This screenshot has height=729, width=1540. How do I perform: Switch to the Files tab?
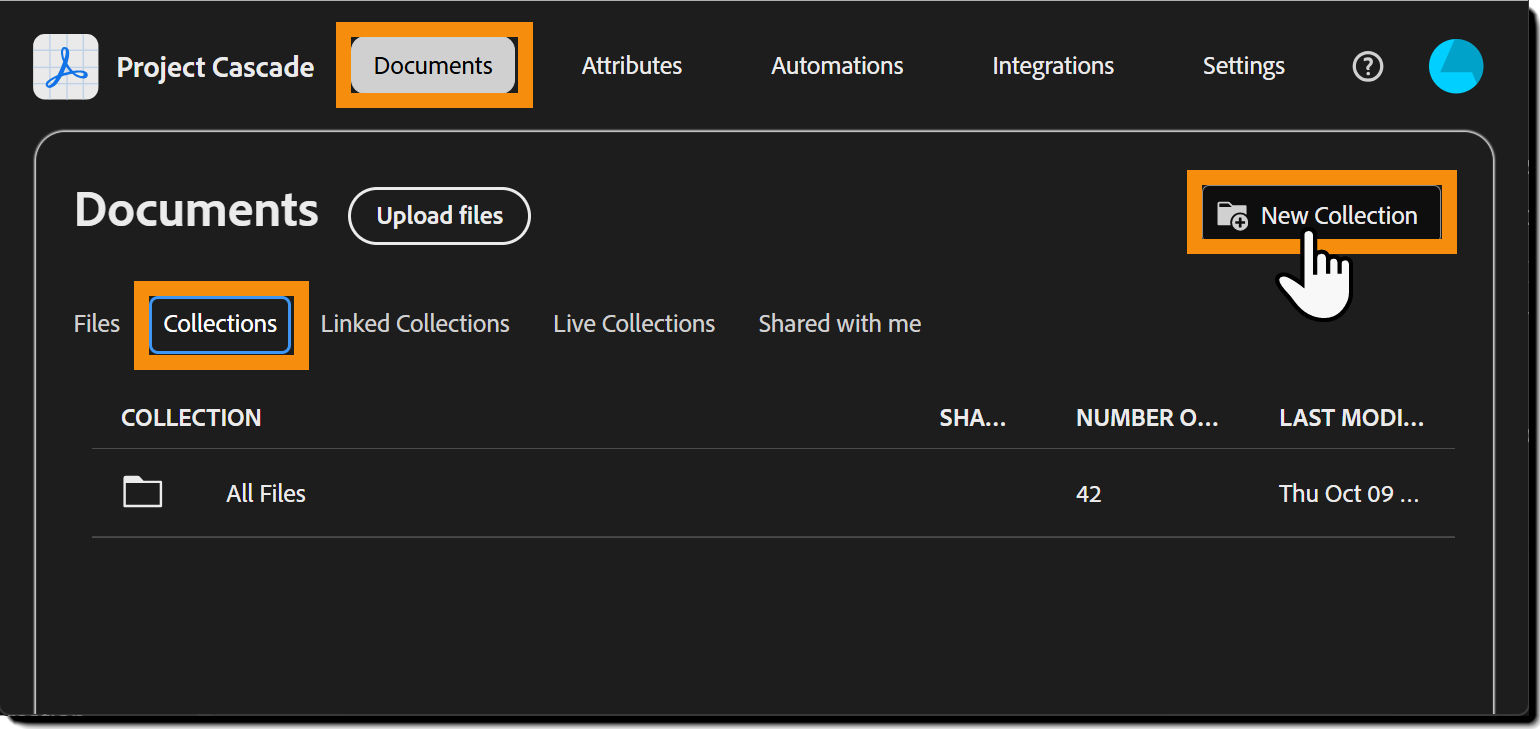95,323
